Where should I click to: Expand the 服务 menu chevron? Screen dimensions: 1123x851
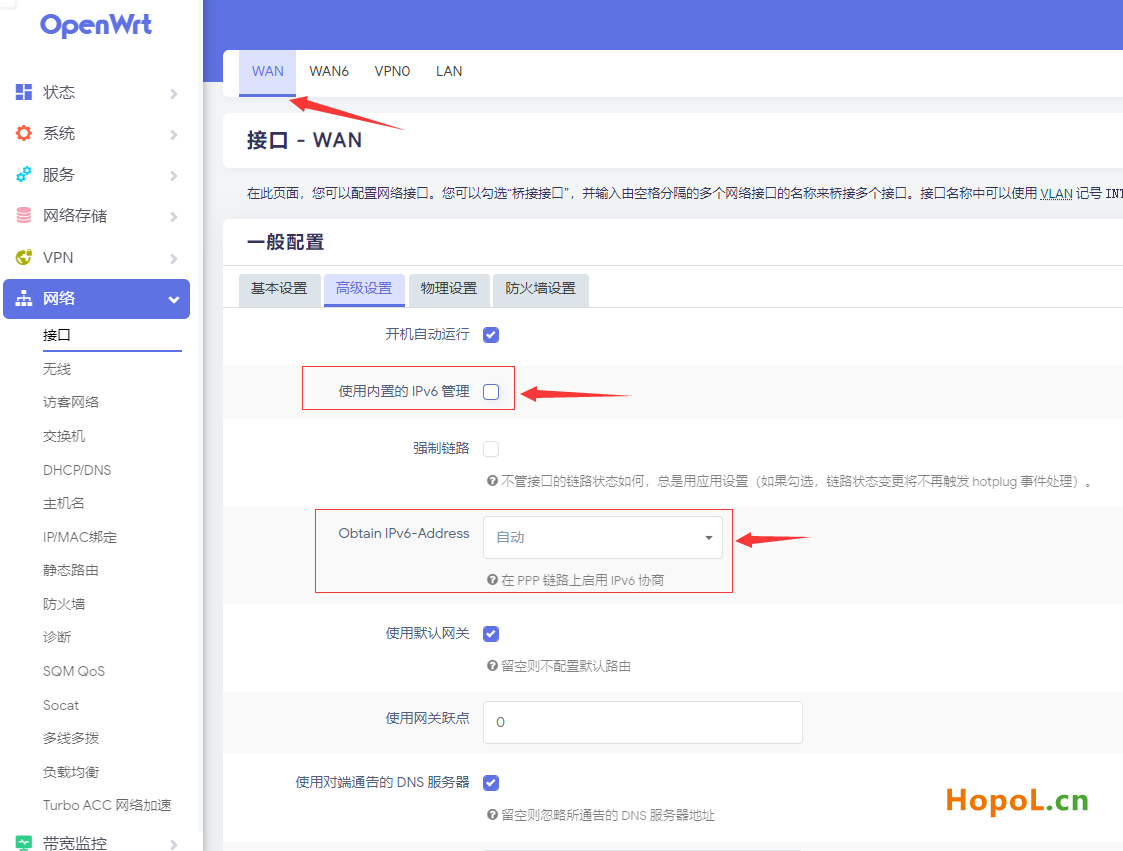173,176
